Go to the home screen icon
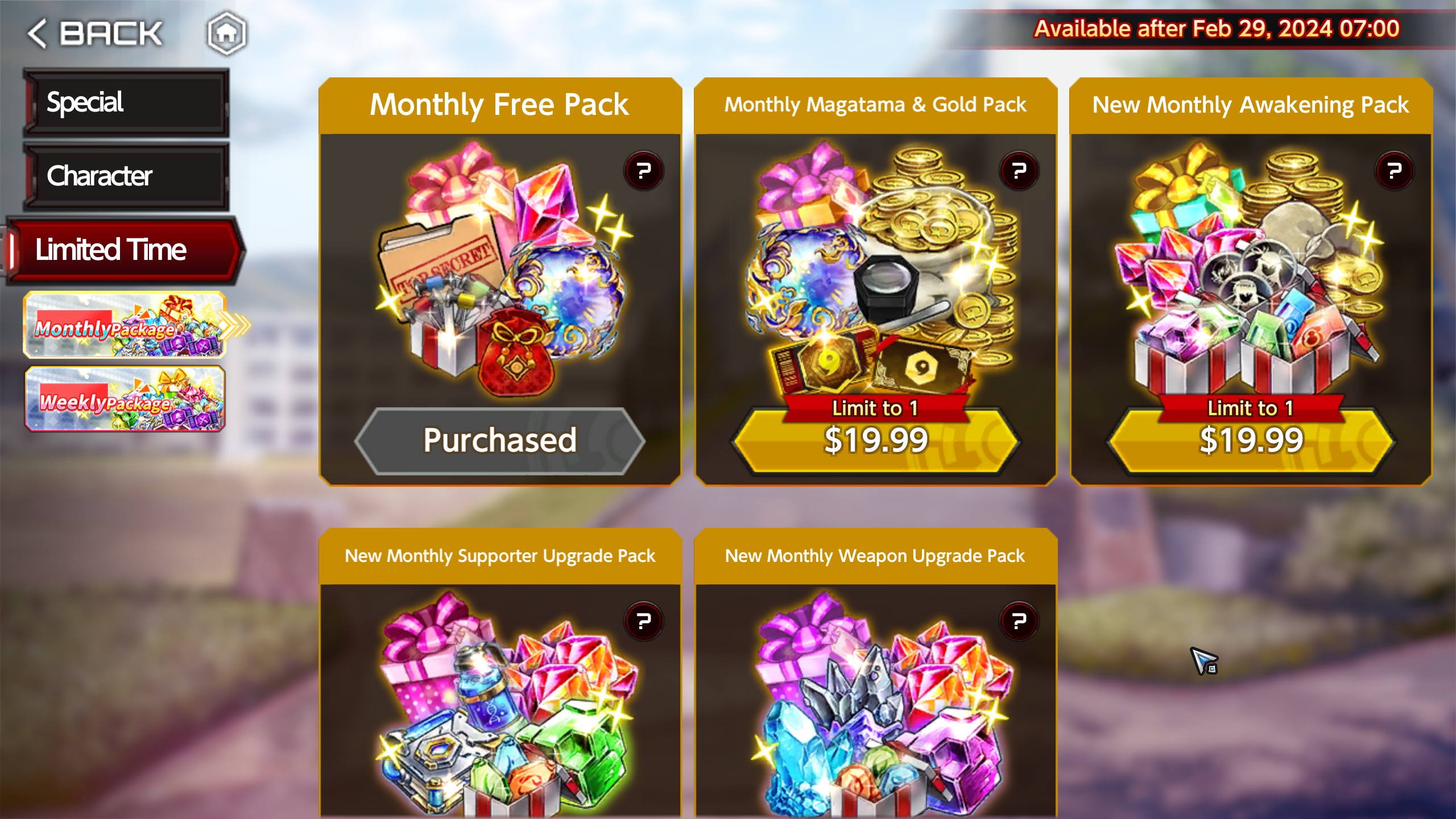The height and width of the screenshot is (819, 1456). click(x=226, y=34)
